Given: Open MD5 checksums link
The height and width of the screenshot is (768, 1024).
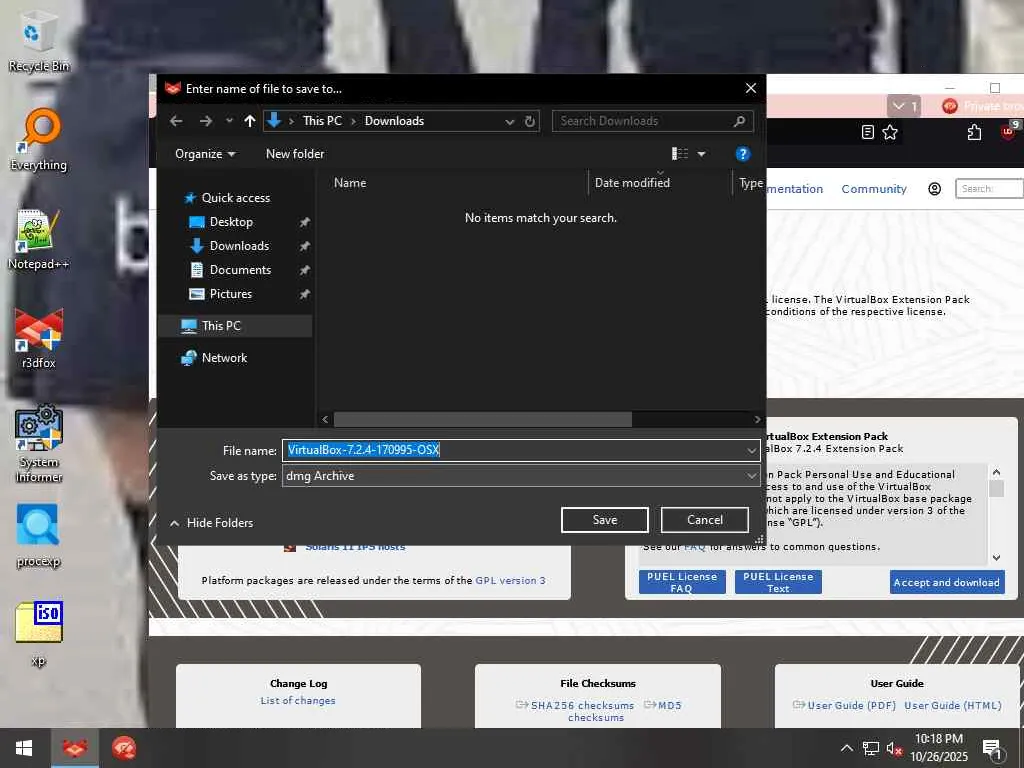Looking at the screenshot, I should [x=669, y=705].
